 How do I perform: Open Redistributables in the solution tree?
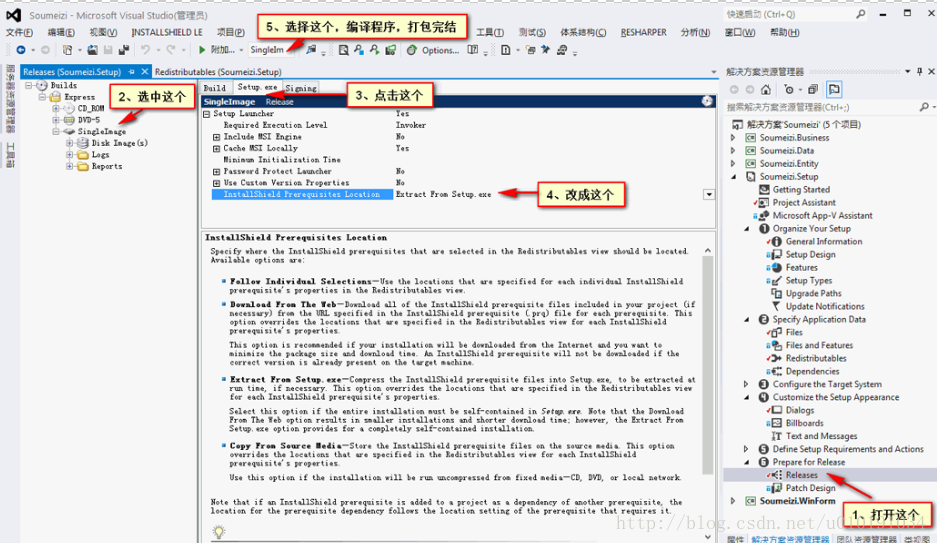tap(816, 358)
